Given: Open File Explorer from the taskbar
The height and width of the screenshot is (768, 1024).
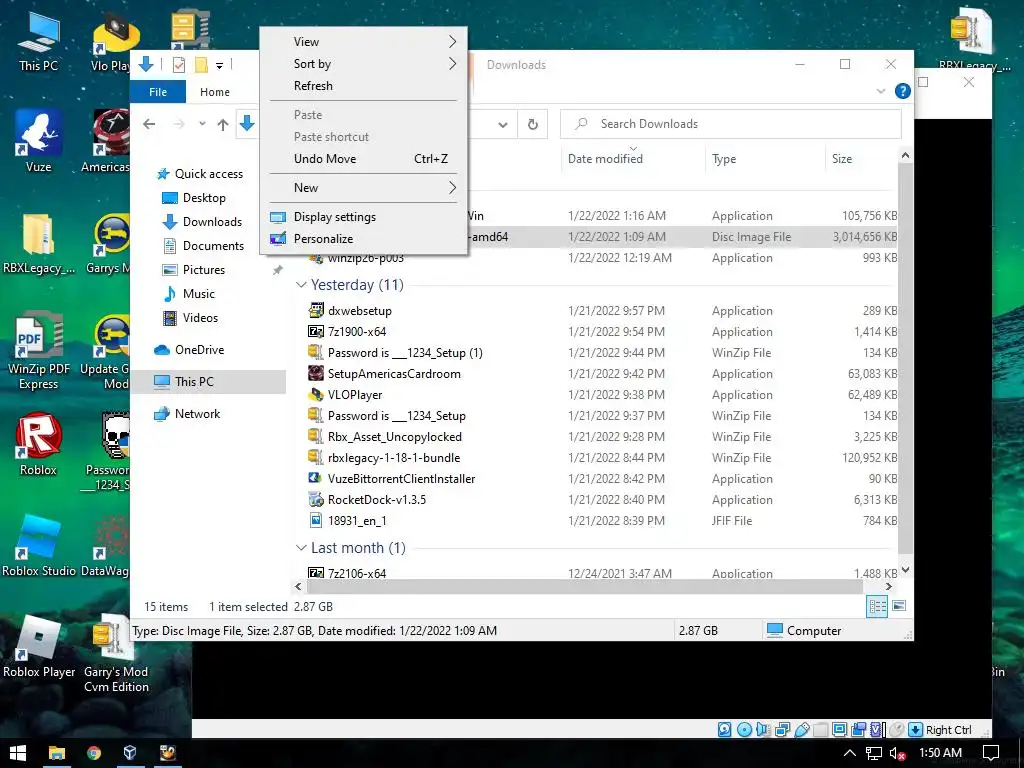Looking at the screenshot, I should pos(57,753).
